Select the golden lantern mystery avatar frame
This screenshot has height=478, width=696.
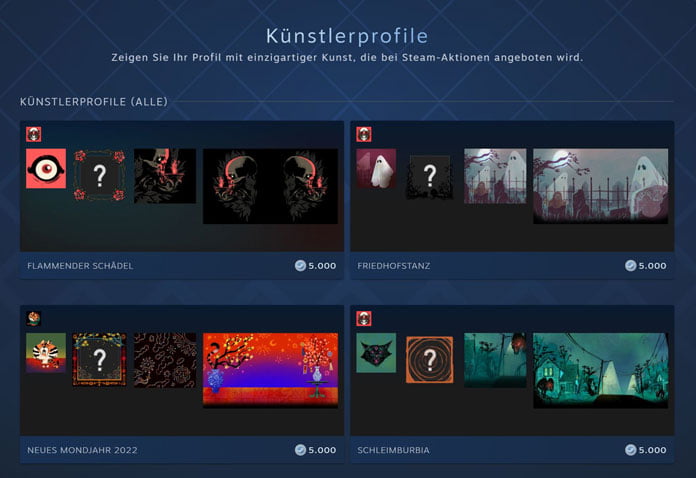pos(99,359)
